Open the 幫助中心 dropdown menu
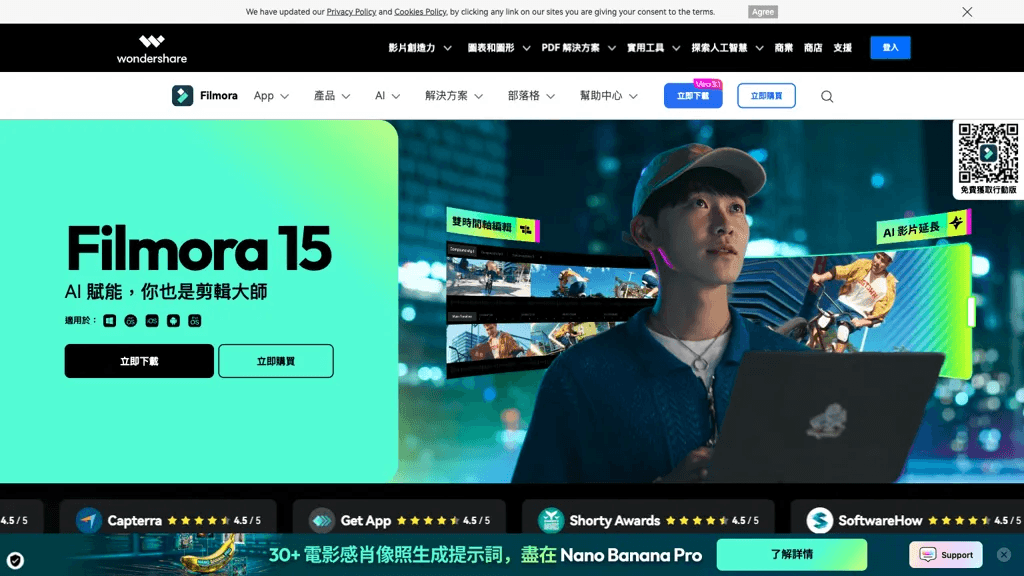1024x576 pixels. [608, 96]
